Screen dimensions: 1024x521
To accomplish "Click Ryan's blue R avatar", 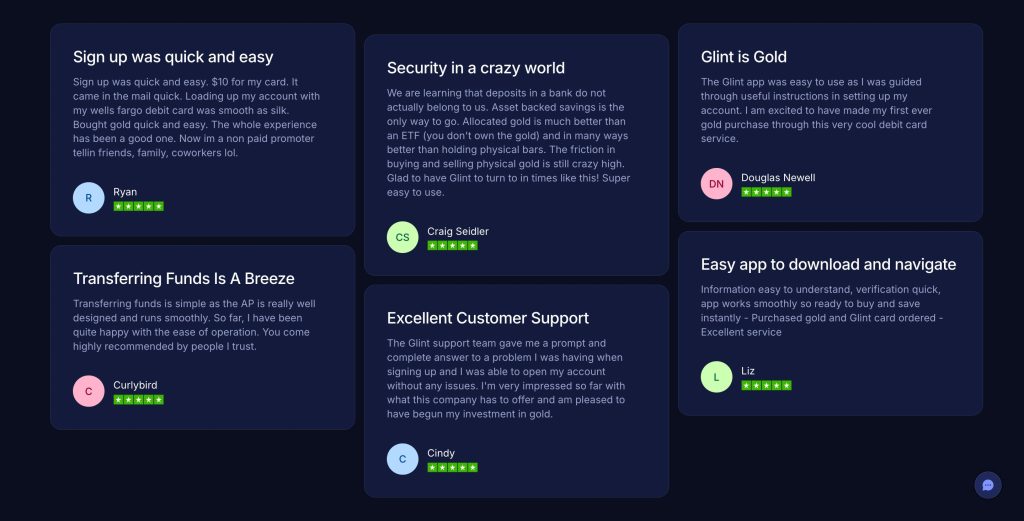I will pyautogui.click(x=88, y=198).
